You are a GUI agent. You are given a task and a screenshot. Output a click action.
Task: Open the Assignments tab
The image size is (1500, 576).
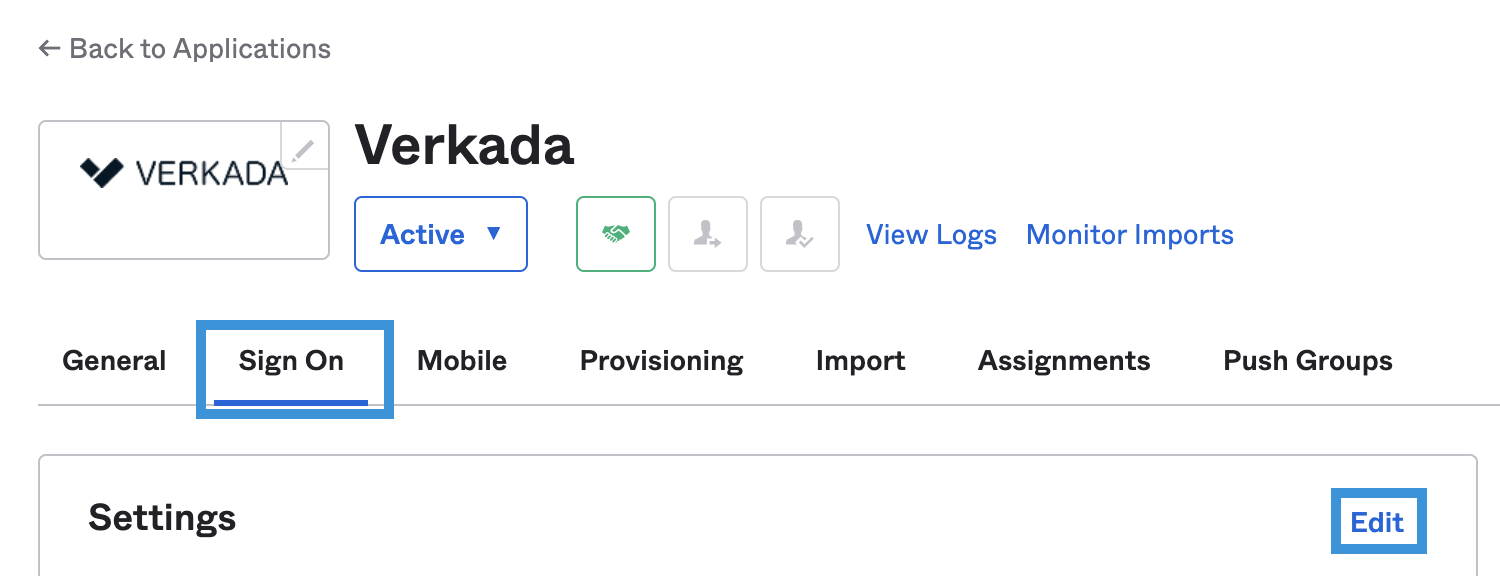1064,361
